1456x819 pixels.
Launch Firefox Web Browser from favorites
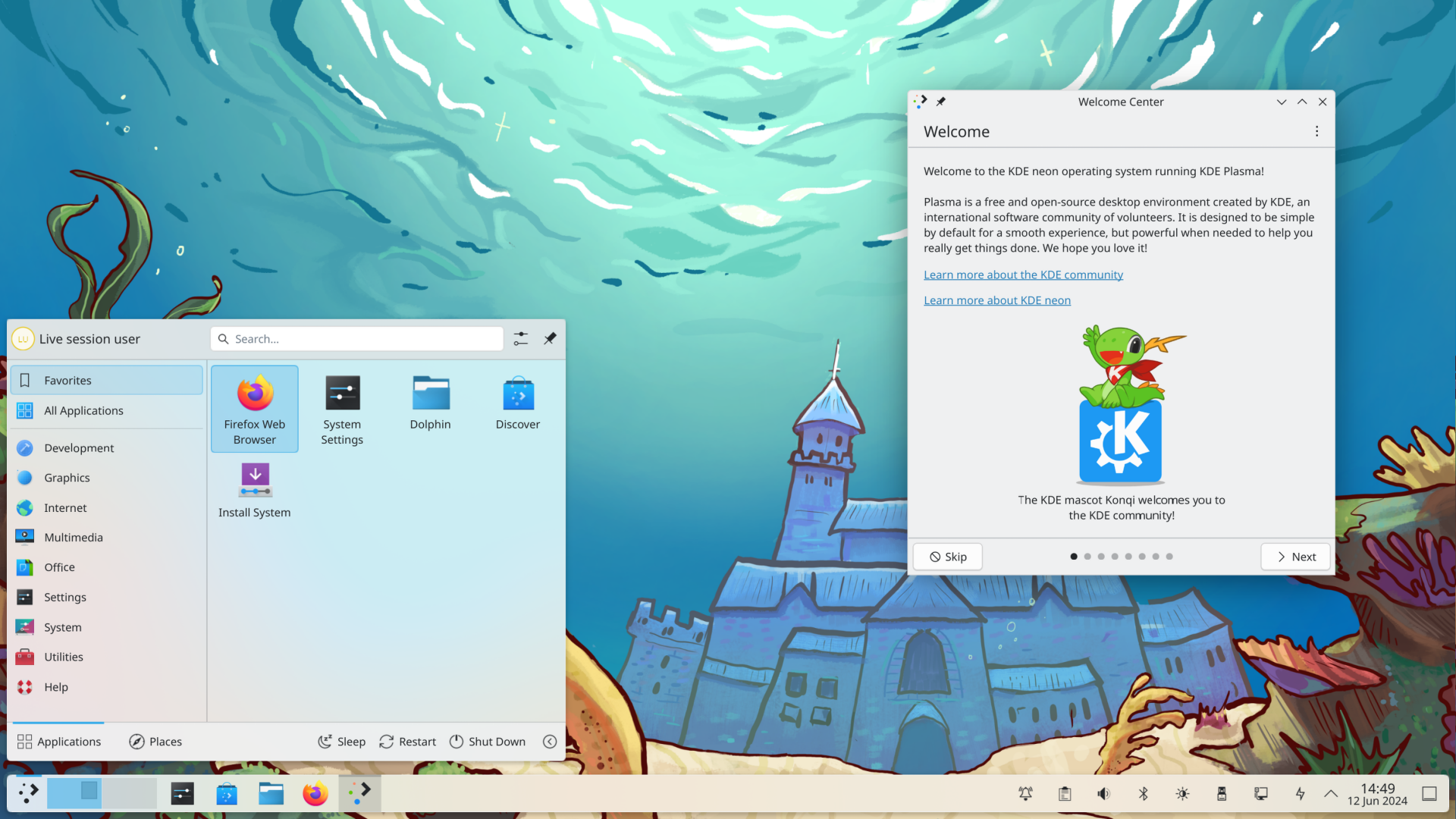click(254, 408)
